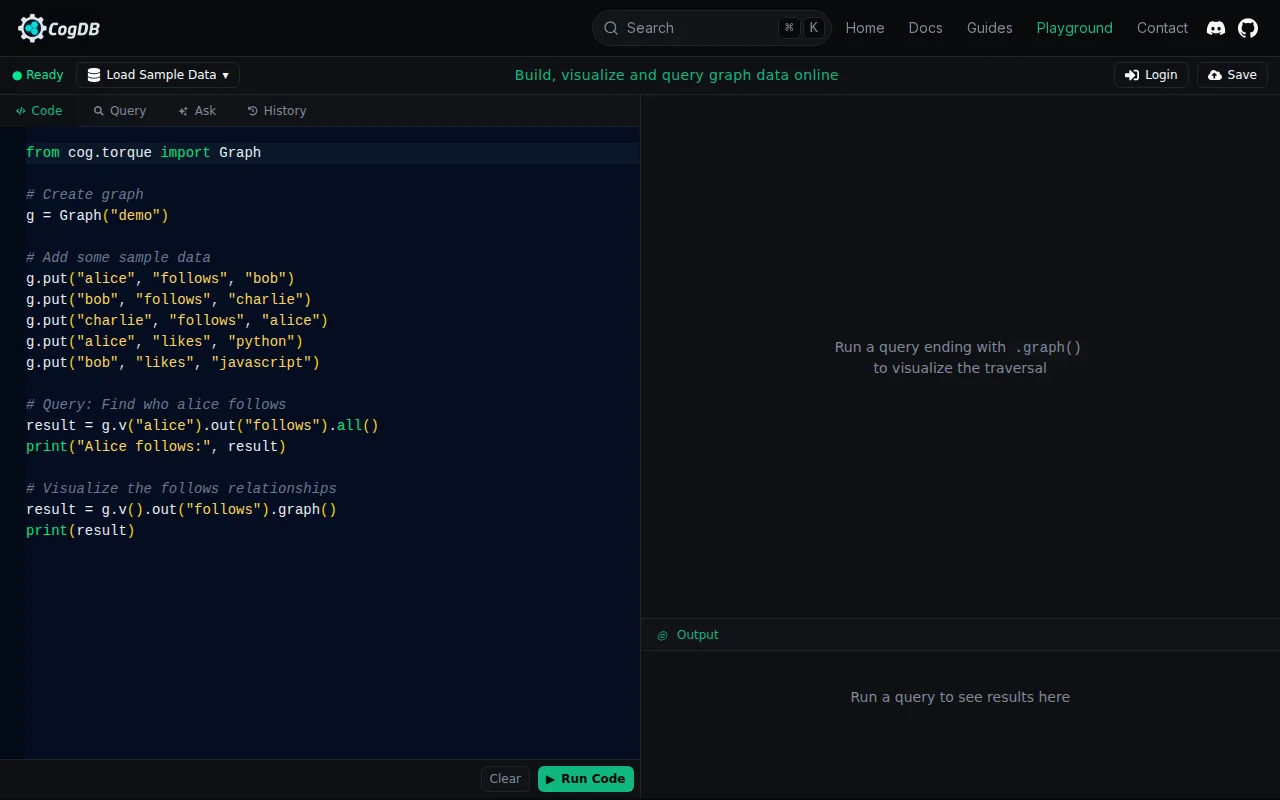Switch to the History tab
Viewport: 1280px width, 800px height.
(277, 111)
